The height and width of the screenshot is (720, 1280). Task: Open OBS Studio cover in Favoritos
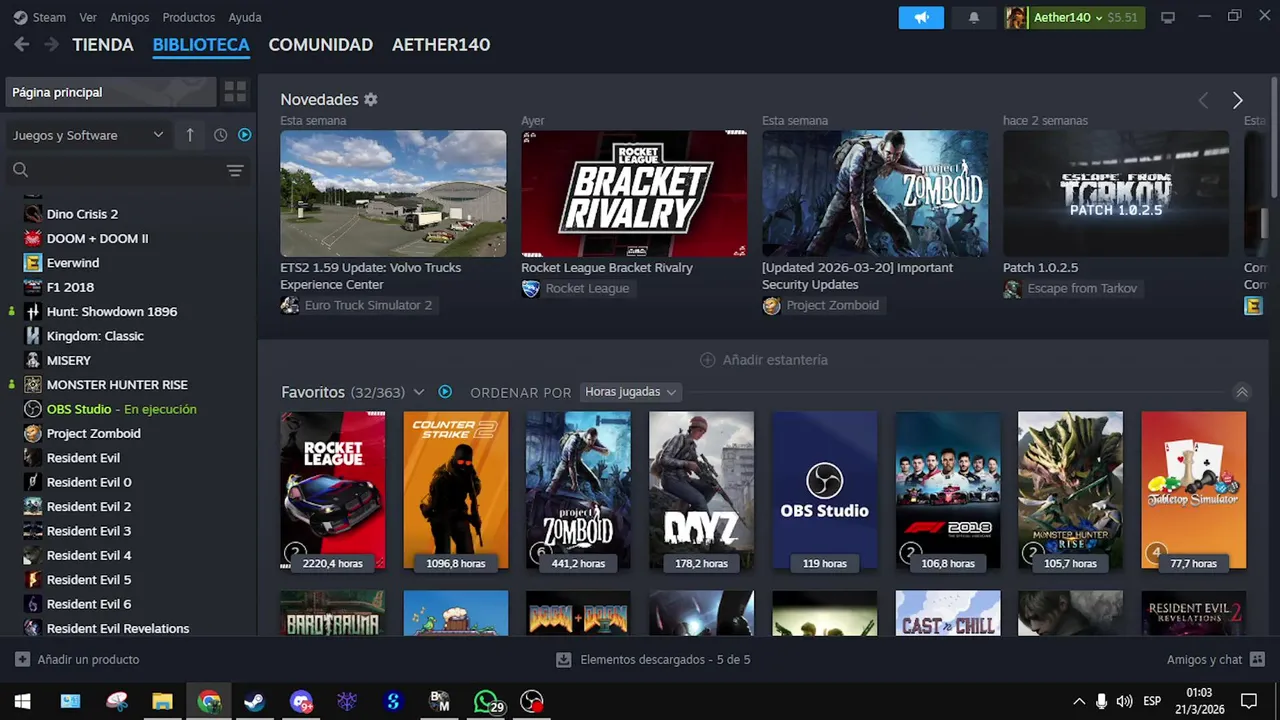(x=824, y=490)
